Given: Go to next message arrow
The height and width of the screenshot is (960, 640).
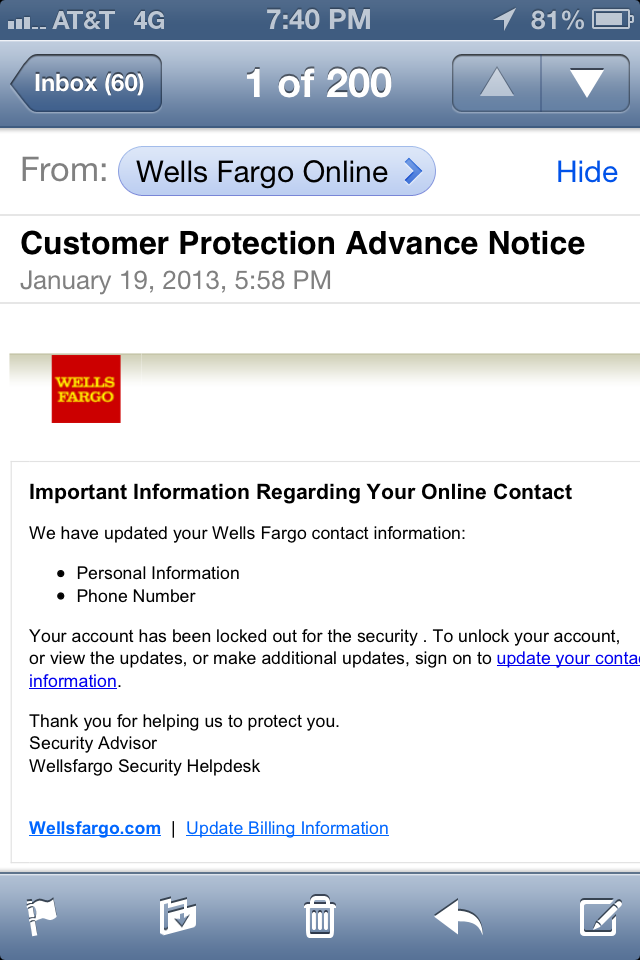Looking at the screenshot, I should coord(585,83).
